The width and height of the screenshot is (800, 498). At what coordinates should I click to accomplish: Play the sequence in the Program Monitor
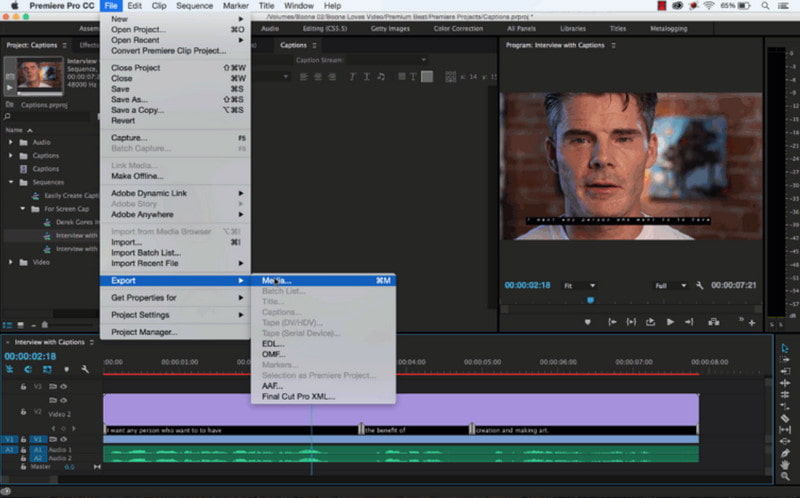670,322
